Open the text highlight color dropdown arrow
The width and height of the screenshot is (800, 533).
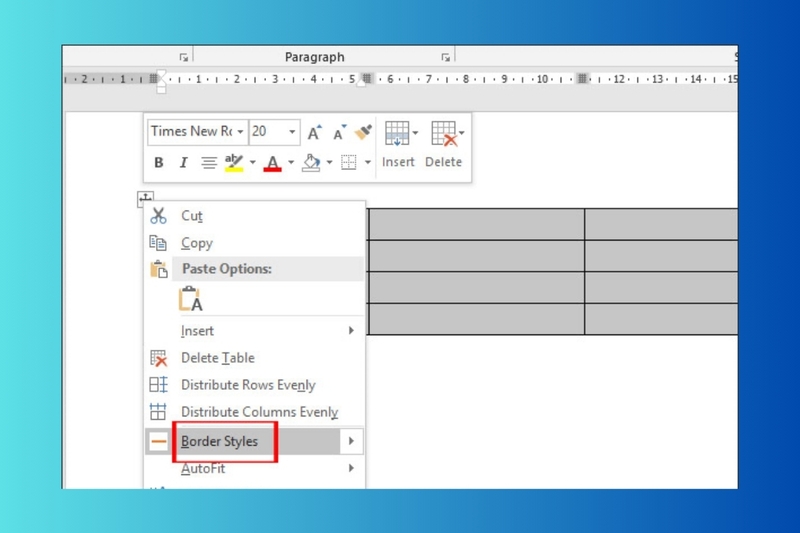(x=253, y=163)
